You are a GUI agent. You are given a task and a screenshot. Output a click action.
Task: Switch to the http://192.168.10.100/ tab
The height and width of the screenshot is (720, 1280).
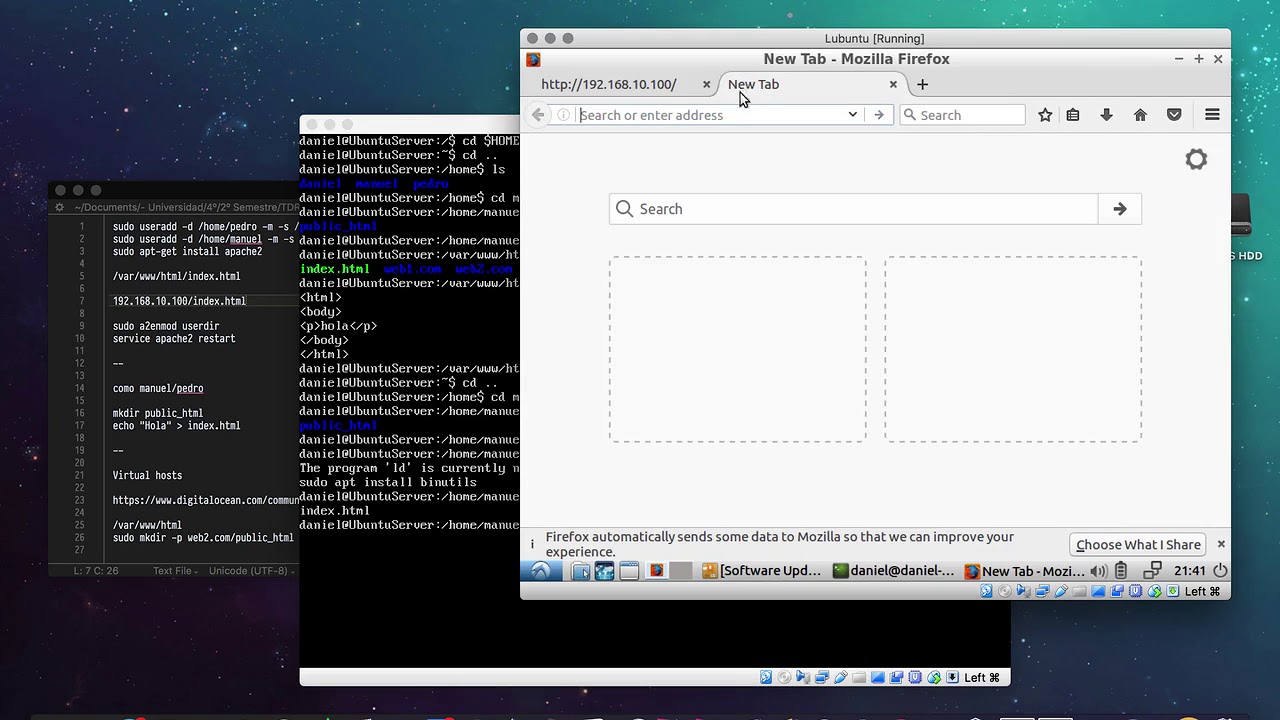pos(609,84)
